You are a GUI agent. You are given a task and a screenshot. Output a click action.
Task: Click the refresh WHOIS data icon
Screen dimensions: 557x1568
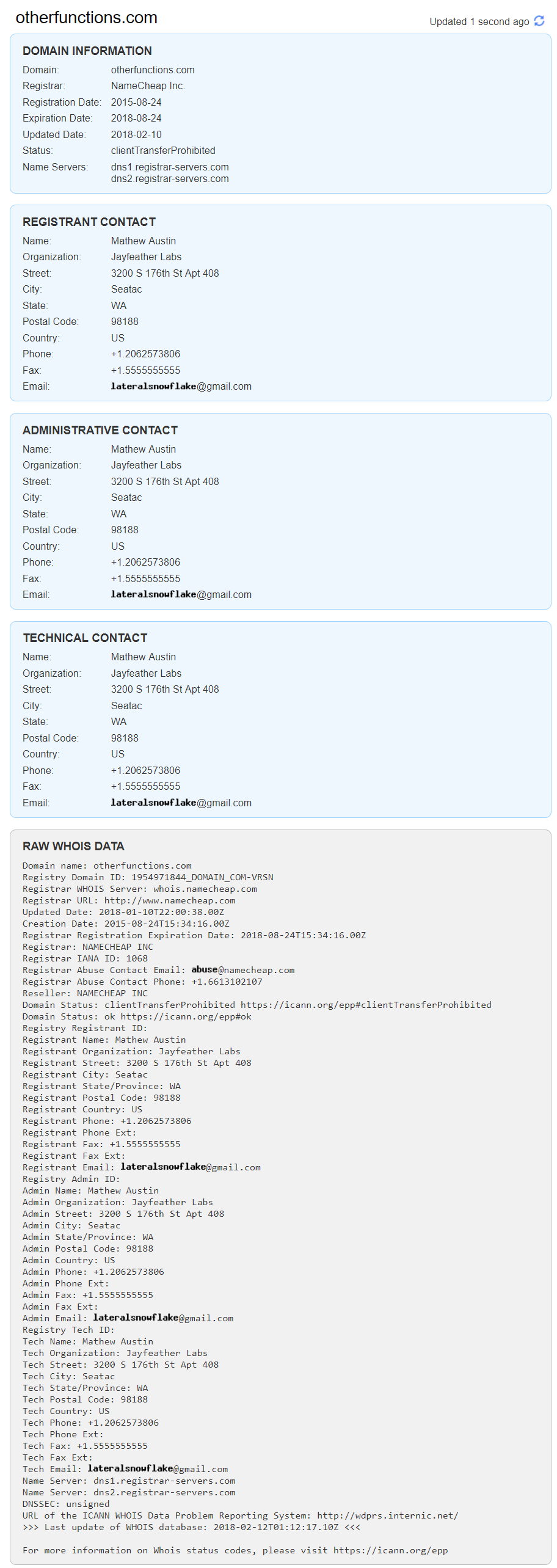click(x=539, y=21)
